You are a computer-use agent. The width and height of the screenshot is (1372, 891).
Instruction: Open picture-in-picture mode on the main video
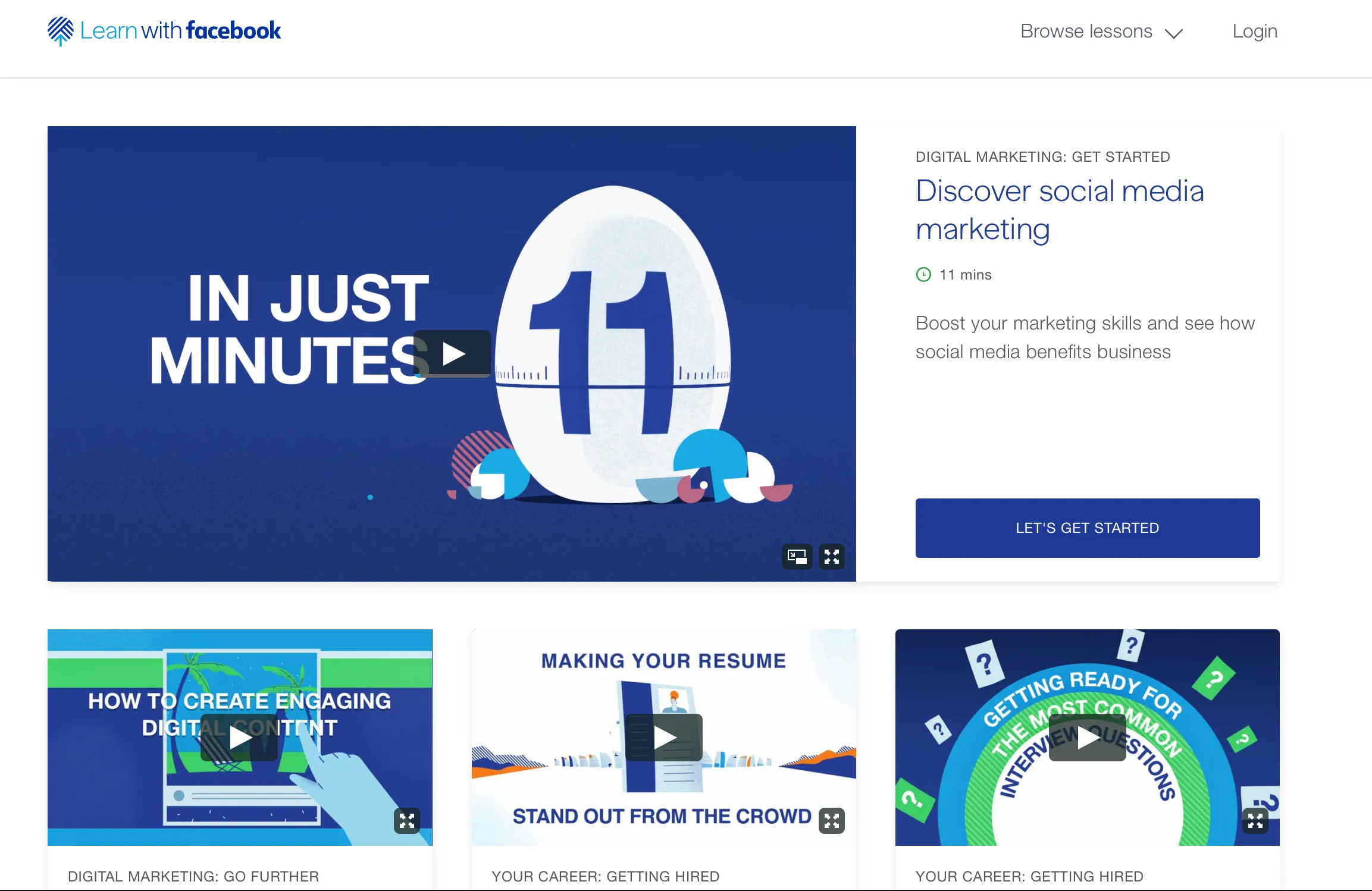point(797,557)
